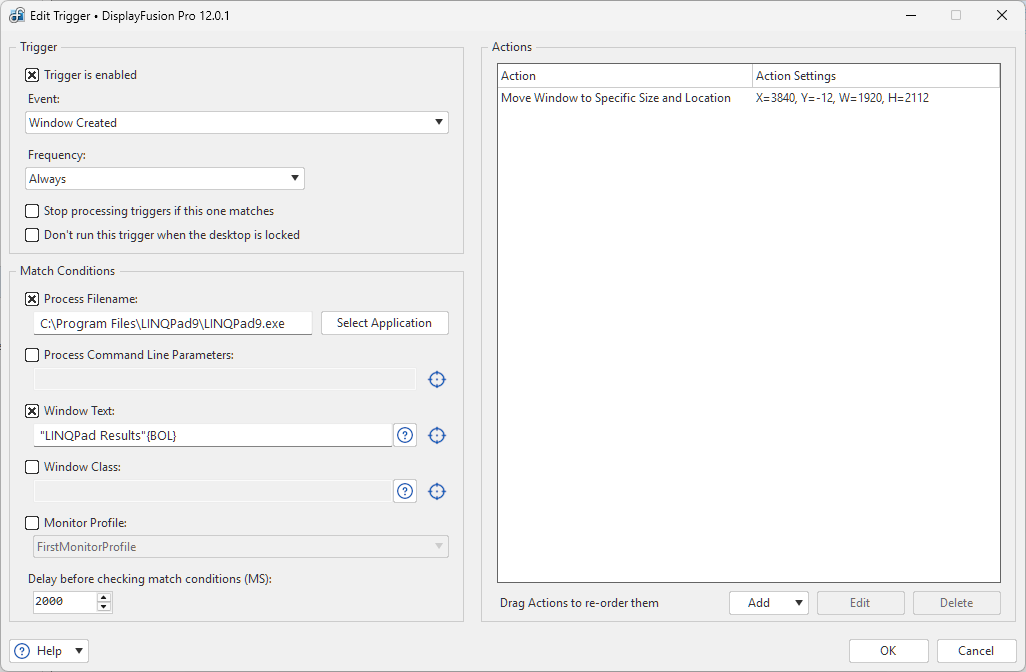Disable the Trigger is enabled checkbox

point(32,75)
